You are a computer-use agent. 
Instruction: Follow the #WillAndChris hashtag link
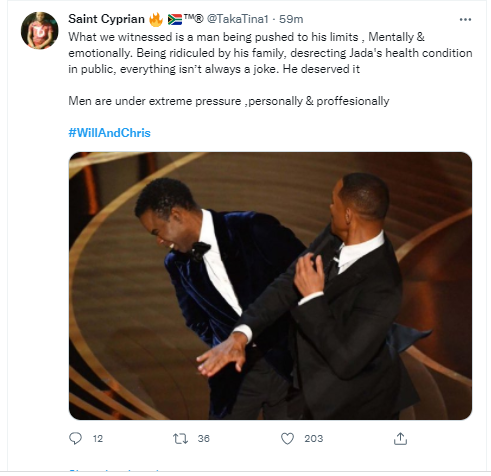tap(110, 133)
